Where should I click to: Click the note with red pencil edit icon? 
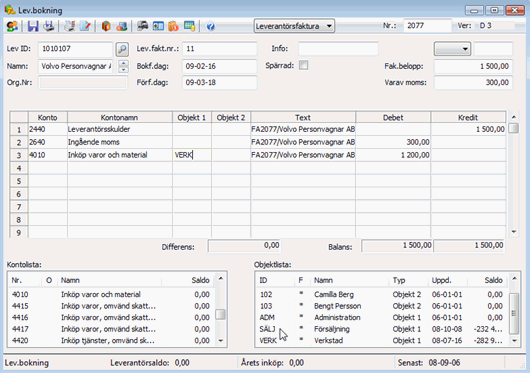[85, 26]
